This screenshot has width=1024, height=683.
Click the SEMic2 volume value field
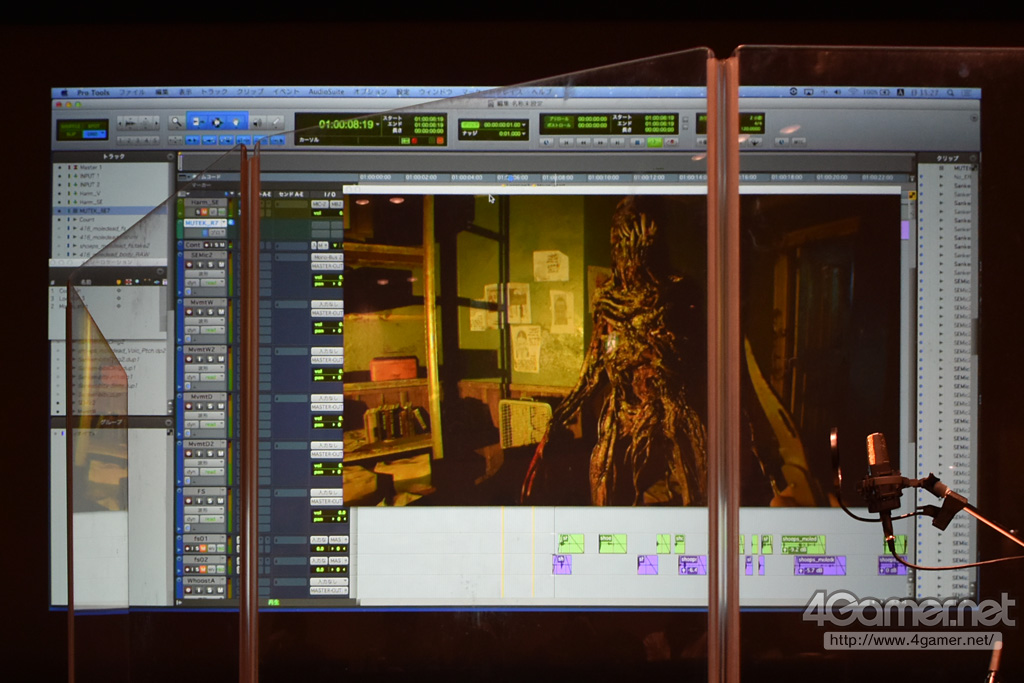point(328,278)
